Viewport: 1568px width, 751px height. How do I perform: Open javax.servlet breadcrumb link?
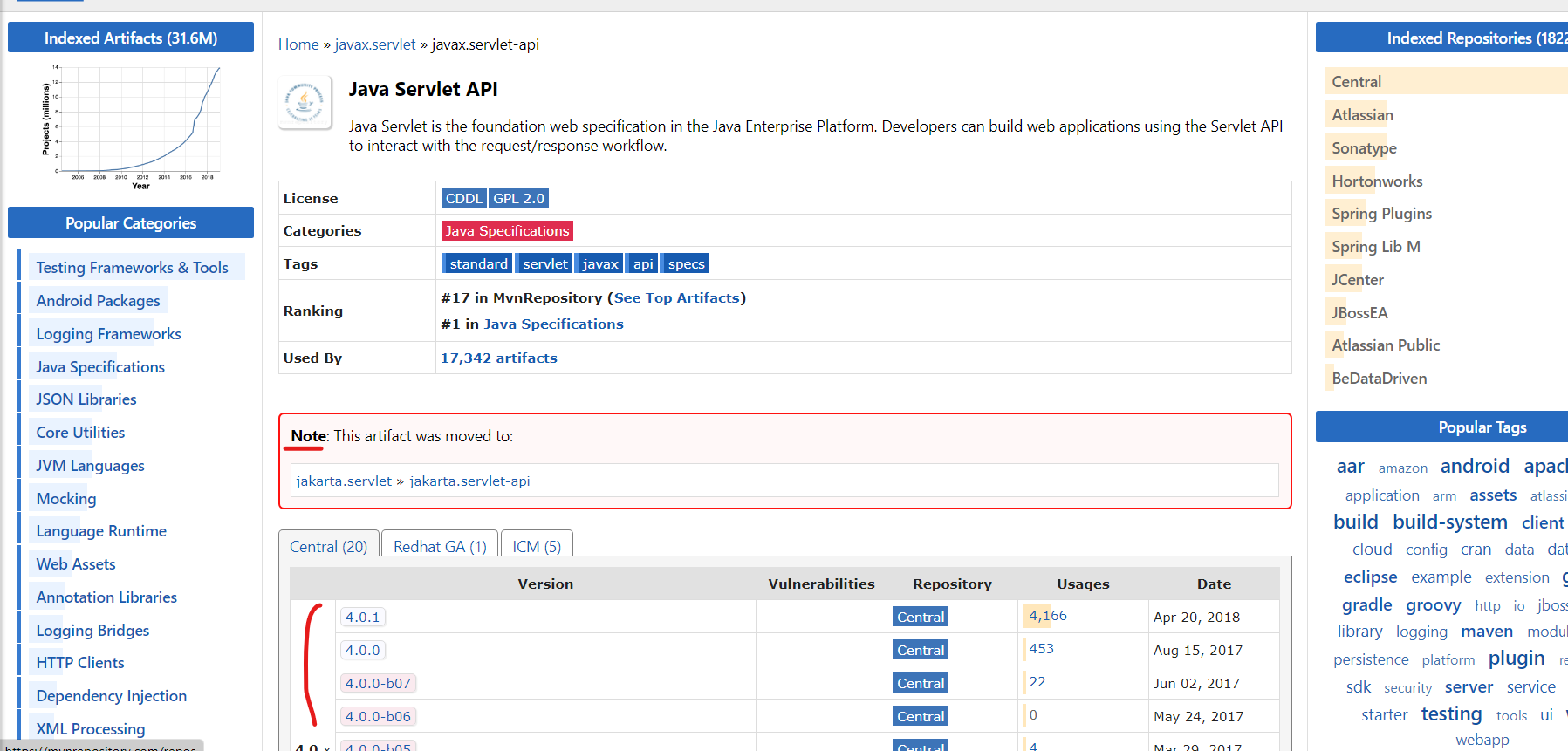(375, 44)
